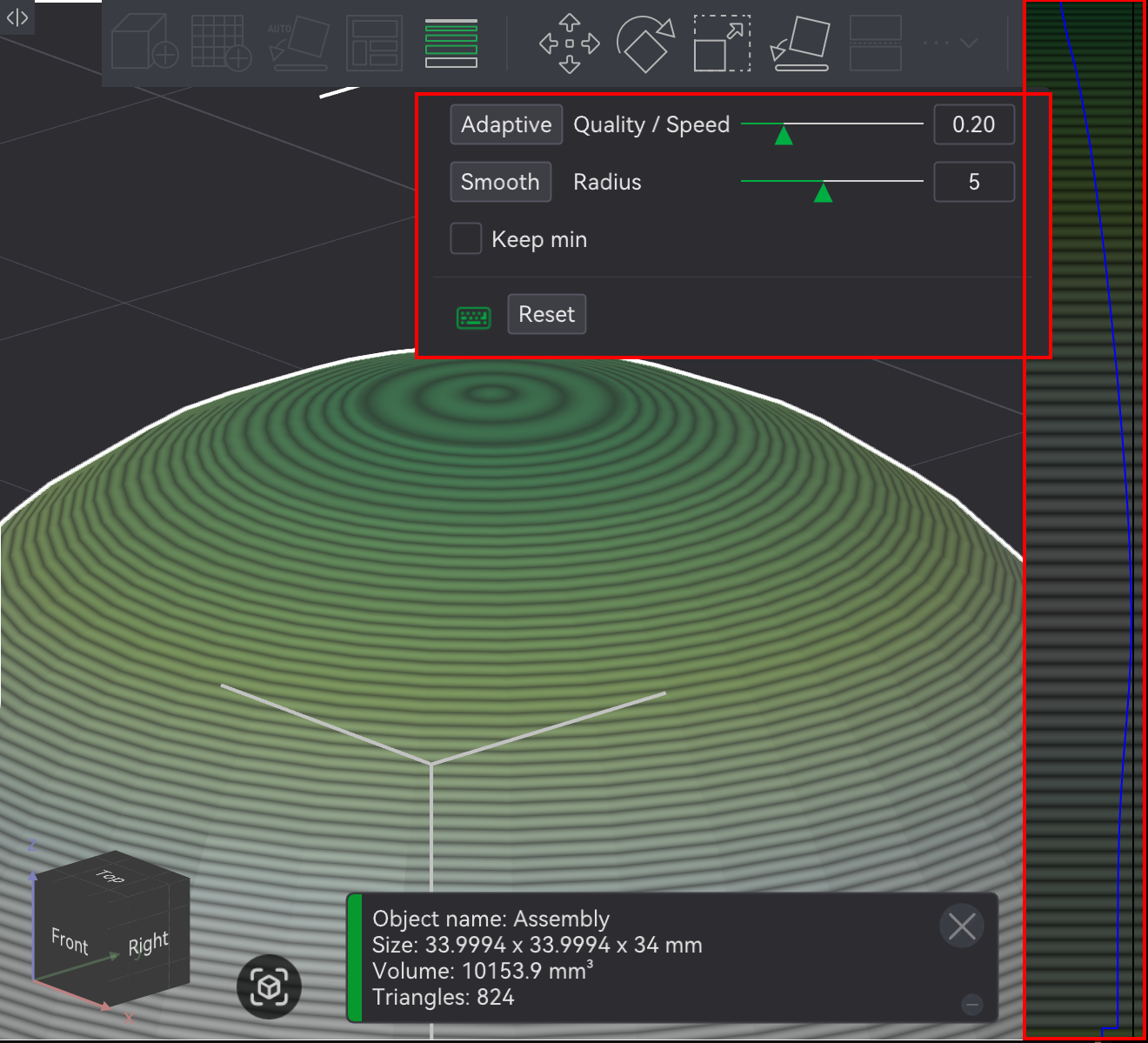The height and width of the screenshot is (1043, 1148).
Task: Select the Cut tool icon
Action: pos(876,43)
